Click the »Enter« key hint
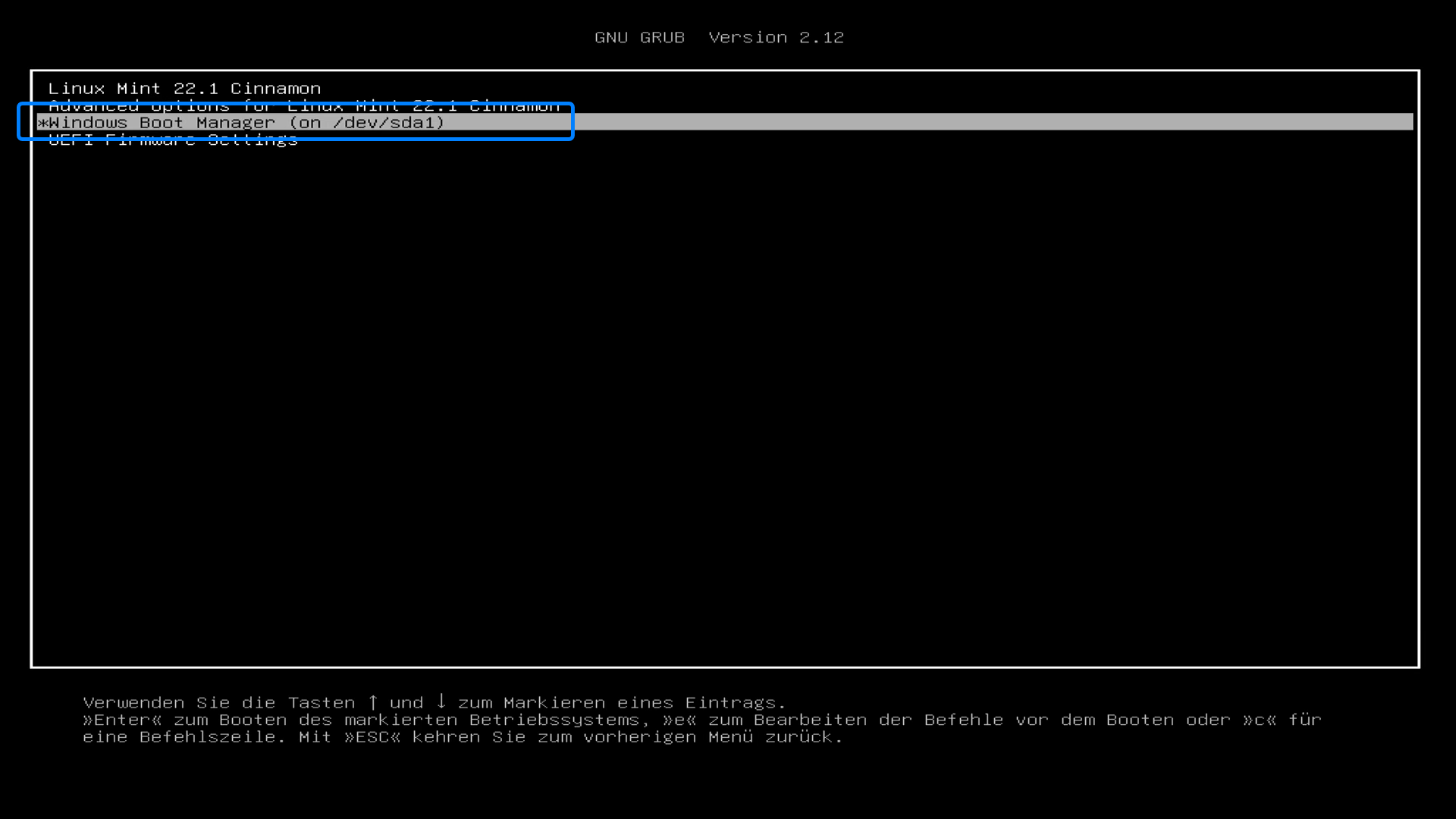 [x=122, y=720]
